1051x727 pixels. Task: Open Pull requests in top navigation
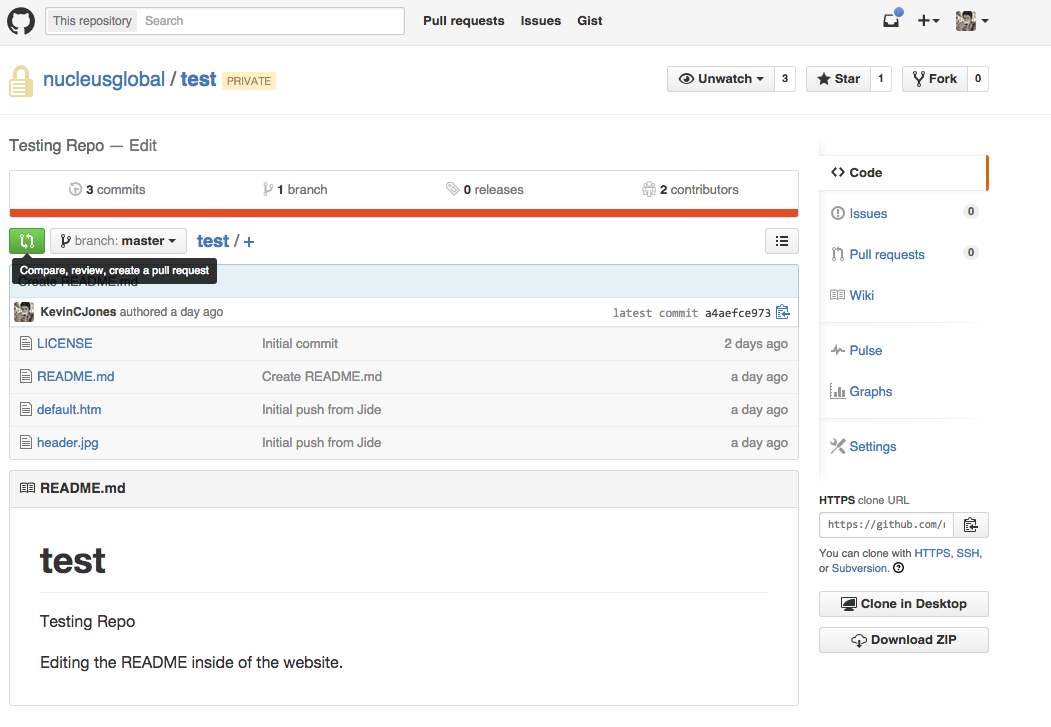tap(464, 21)
